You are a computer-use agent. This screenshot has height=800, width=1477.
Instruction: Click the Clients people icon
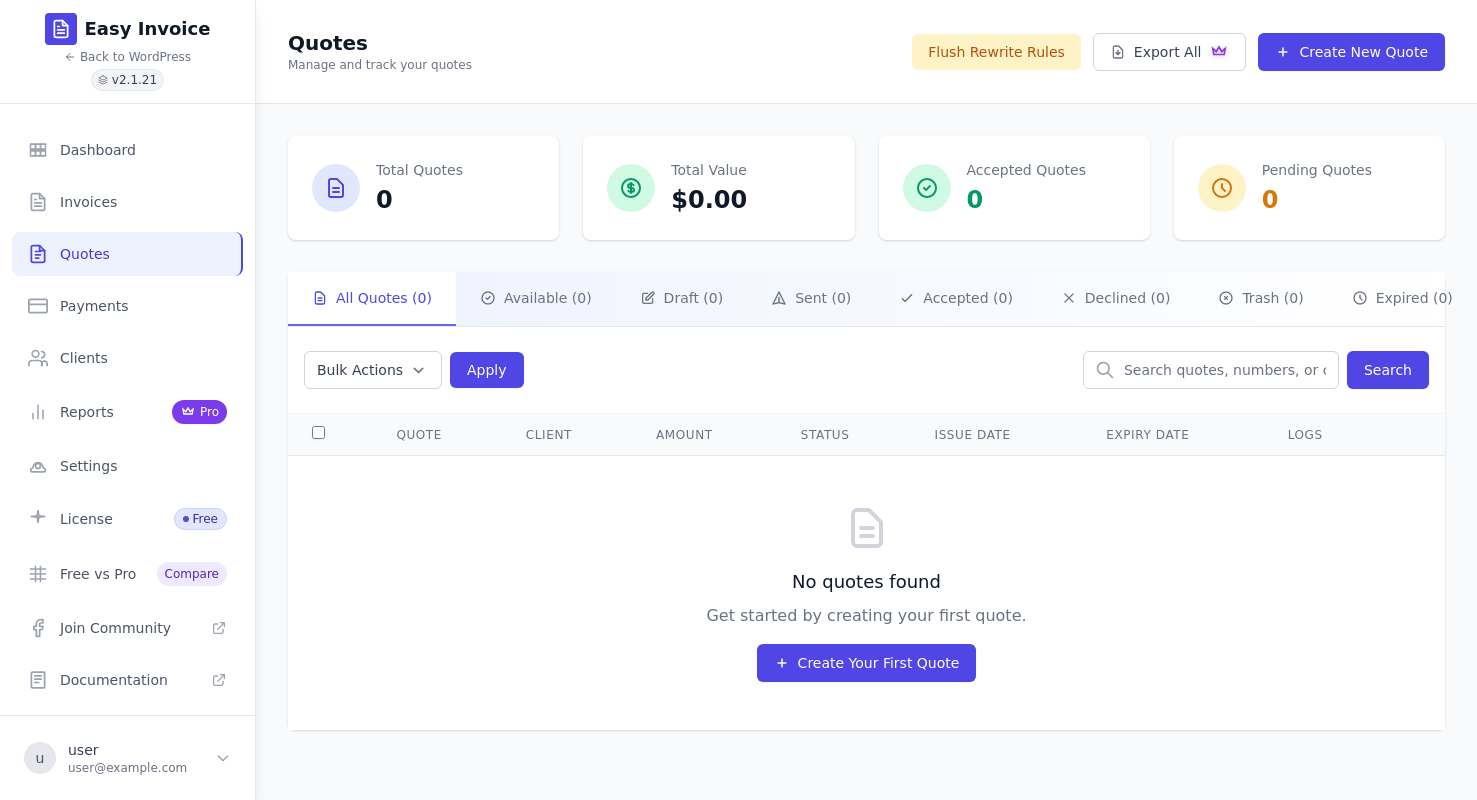pos(38,358)
